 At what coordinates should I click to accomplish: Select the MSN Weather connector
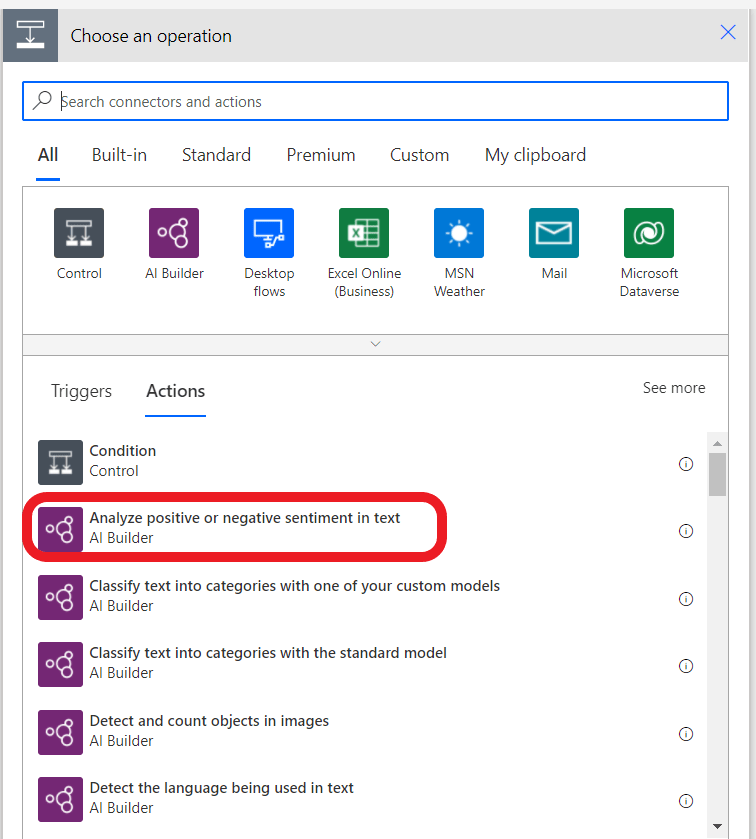tap(459, 233)
